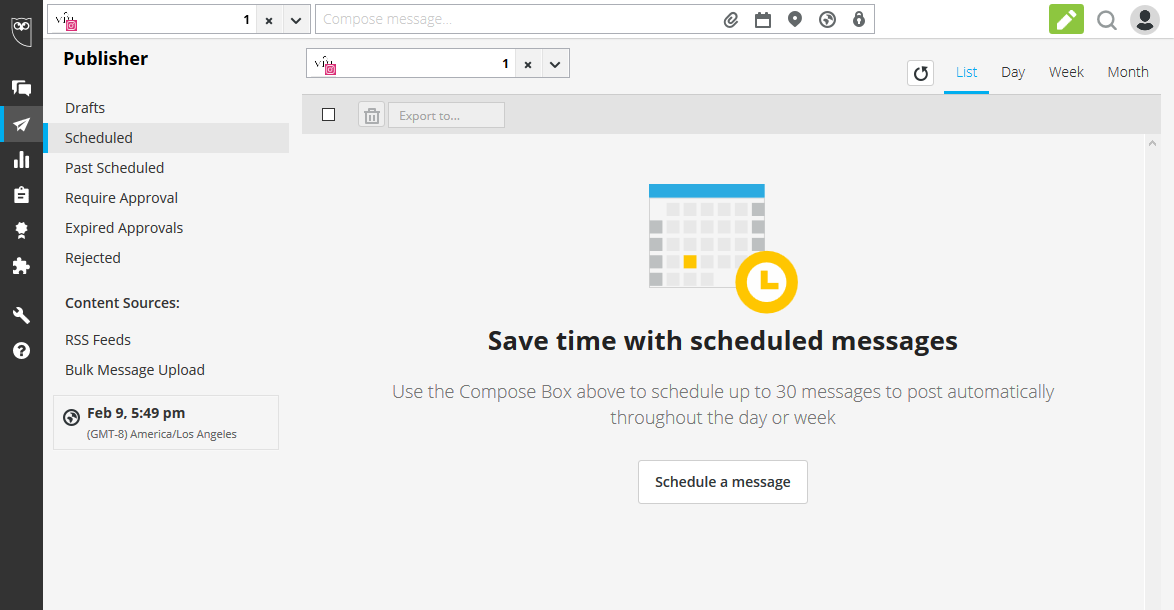
Task: Switch to the Week view tab
Action: tap(1066, 73)
